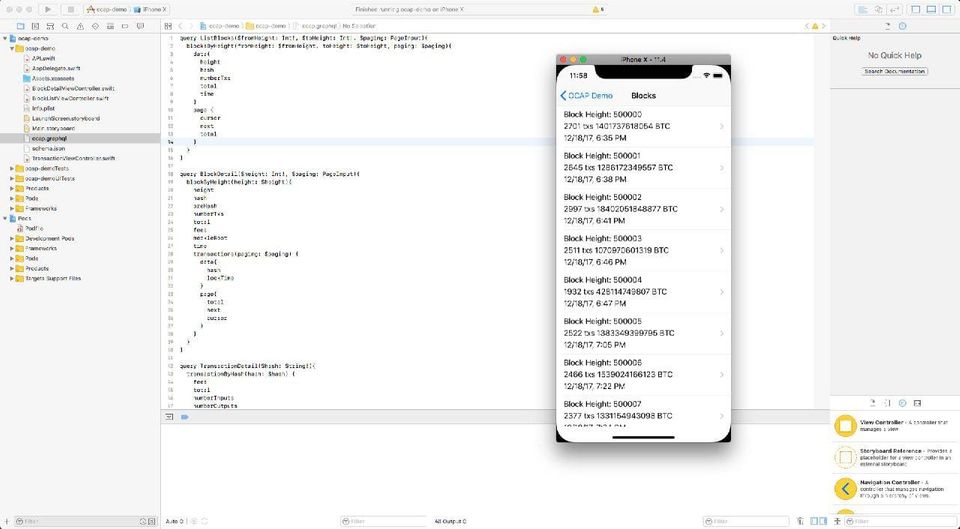Click the Stop button in Xcode toolbar
Screen dimensions: 960x529
point(69,9)
